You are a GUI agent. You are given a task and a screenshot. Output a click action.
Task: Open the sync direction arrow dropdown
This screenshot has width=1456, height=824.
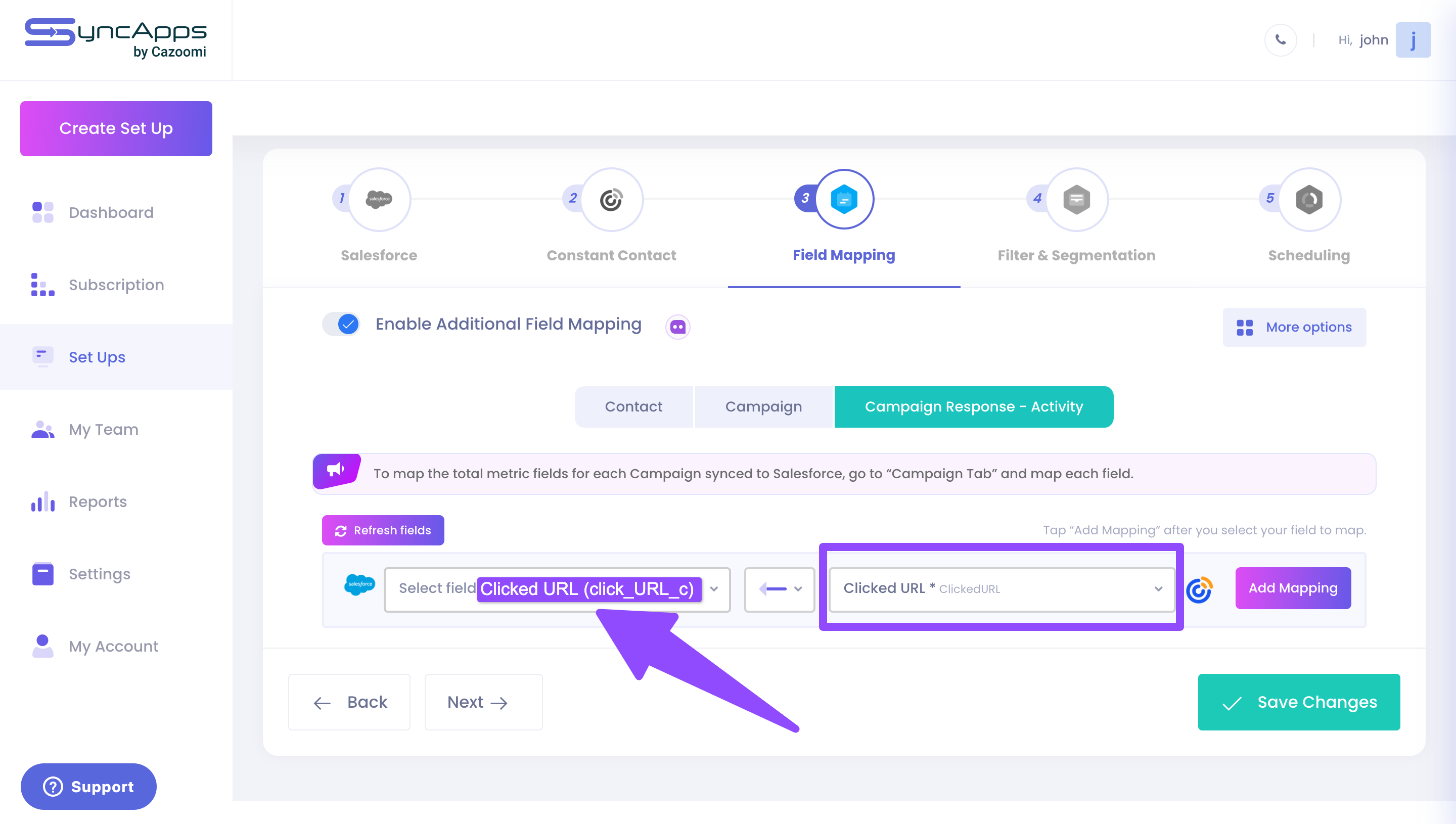tap(779, 589)
